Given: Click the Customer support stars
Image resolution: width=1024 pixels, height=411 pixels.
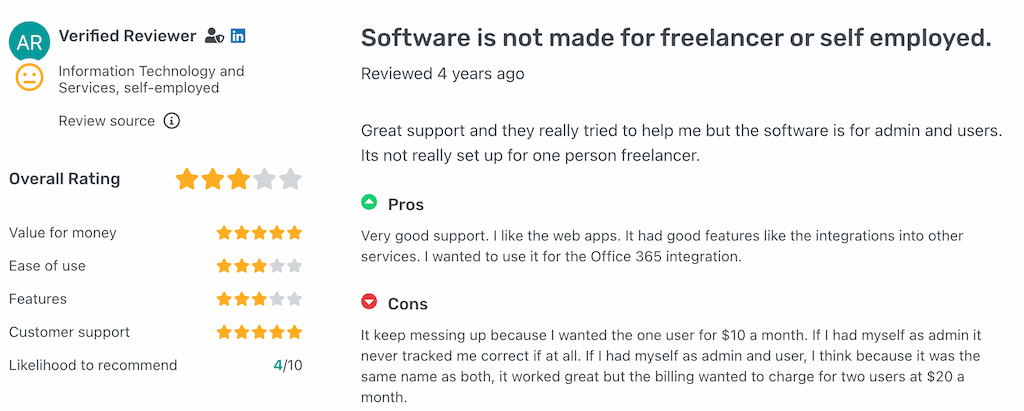Looking at the screenshot, I should 259,332.
